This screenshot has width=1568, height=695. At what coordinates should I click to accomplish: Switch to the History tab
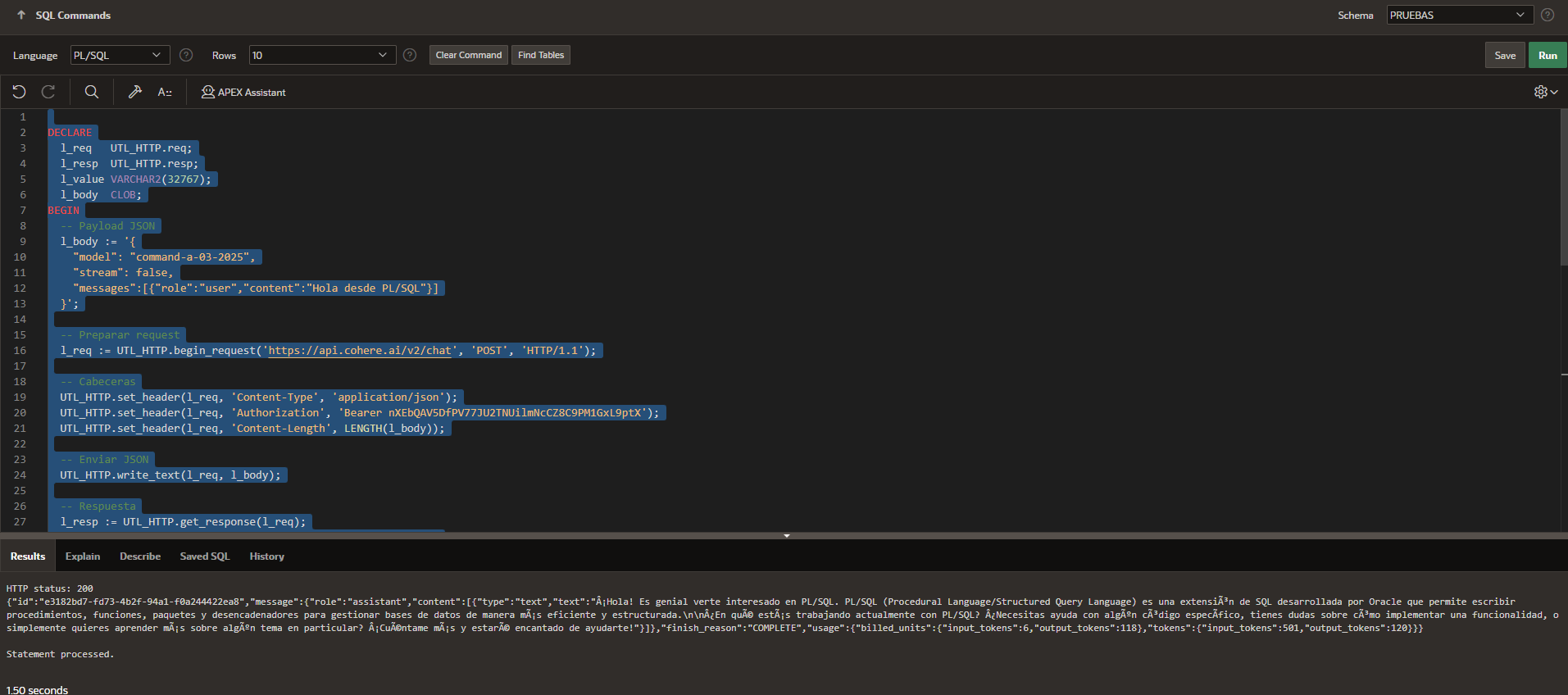click(x=266, y=556)
